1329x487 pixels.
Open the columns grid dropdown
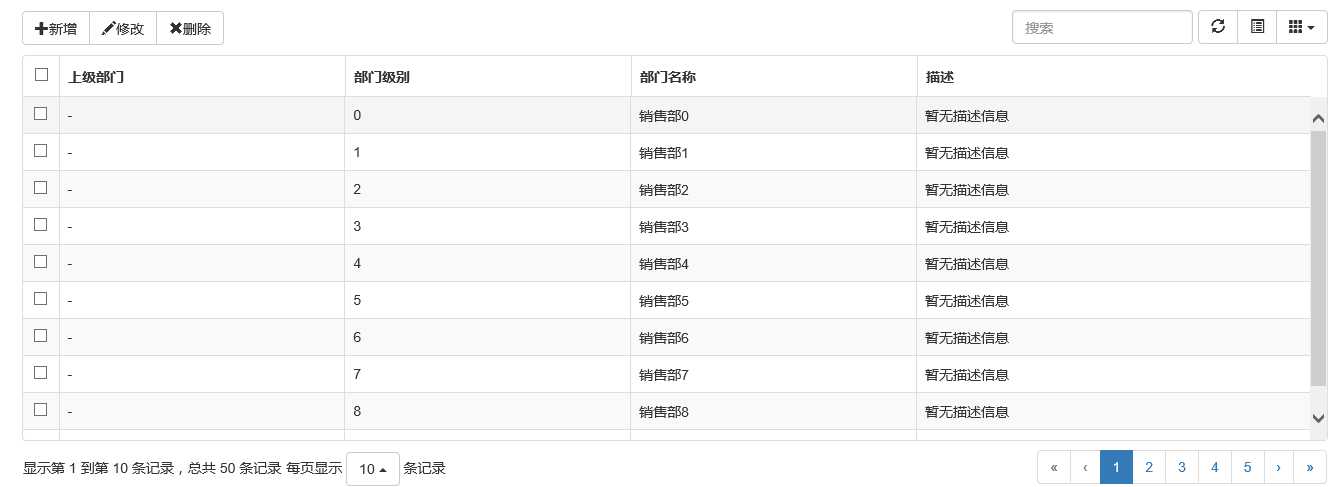coord(1302,28)
